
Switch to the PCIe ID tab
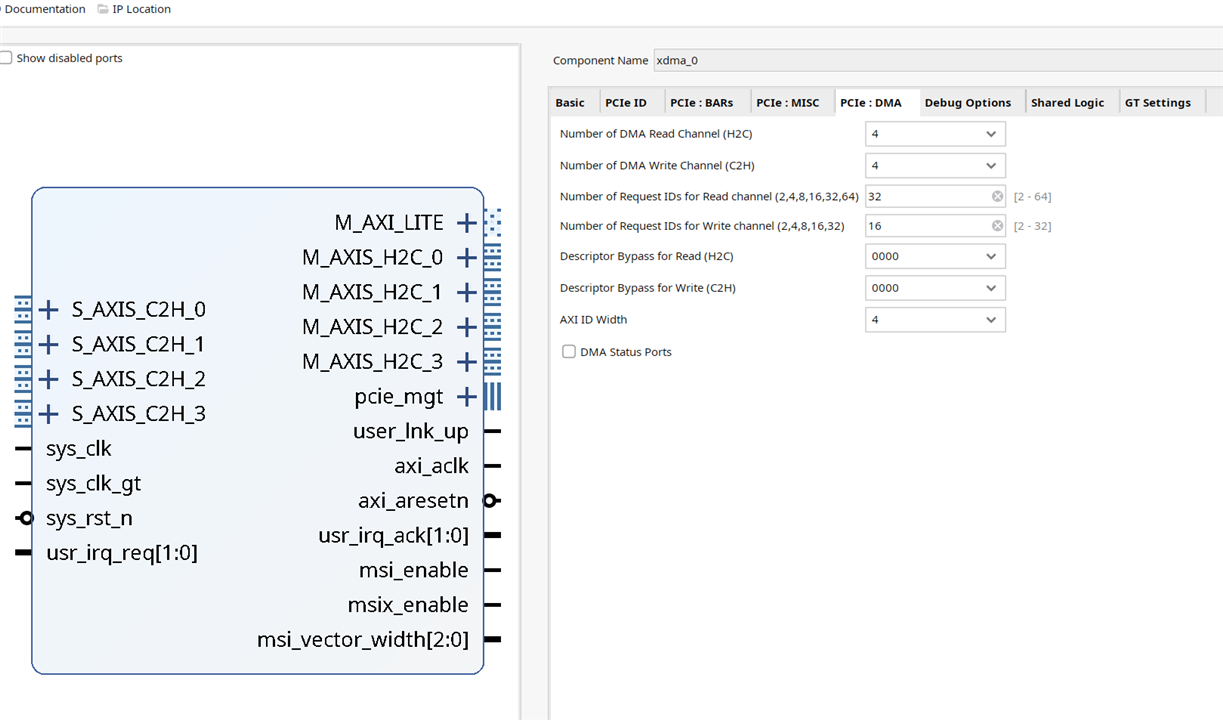coord(626,103)
